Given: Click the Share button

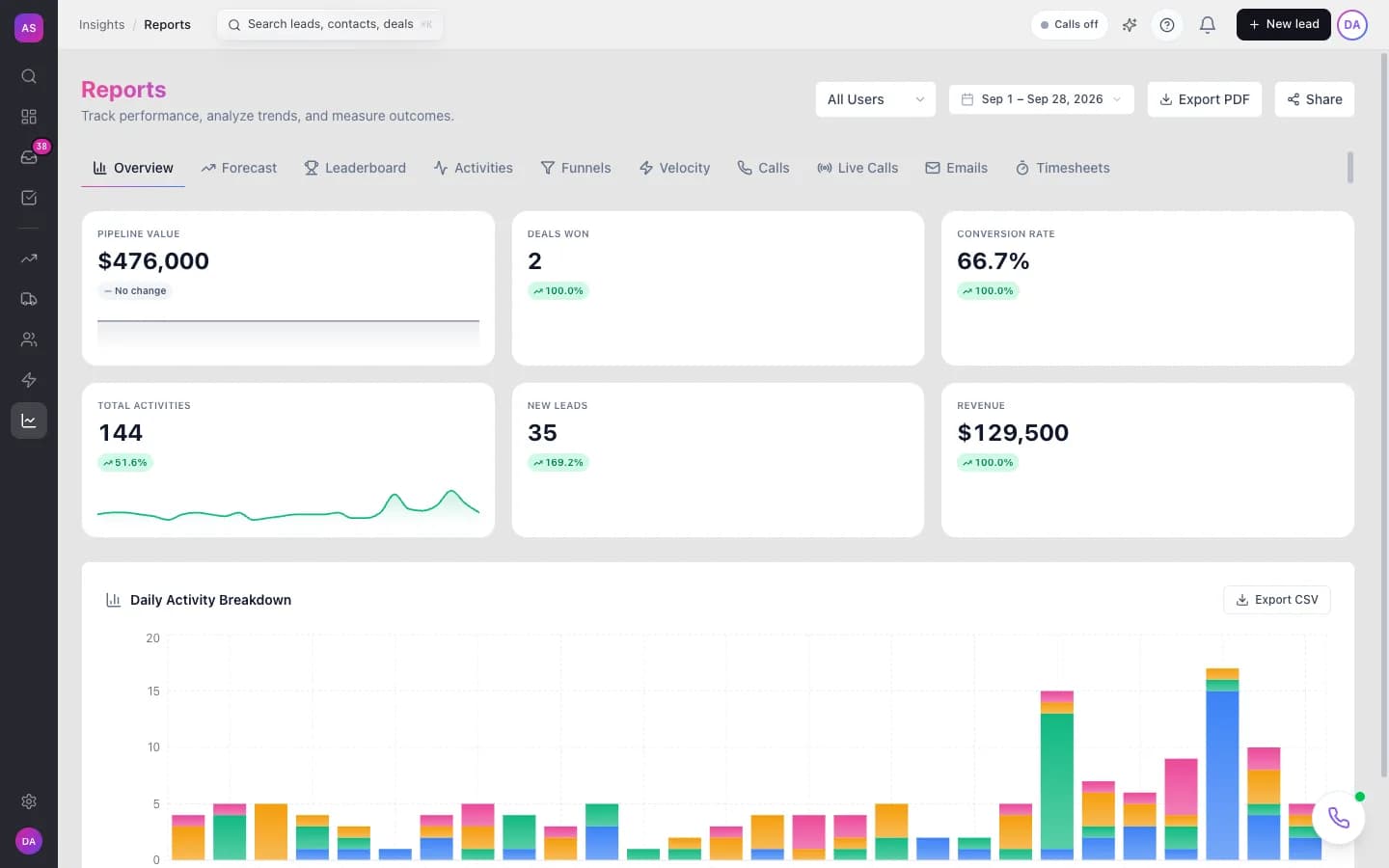Looking at the screenshot, I should (1315, 99).
